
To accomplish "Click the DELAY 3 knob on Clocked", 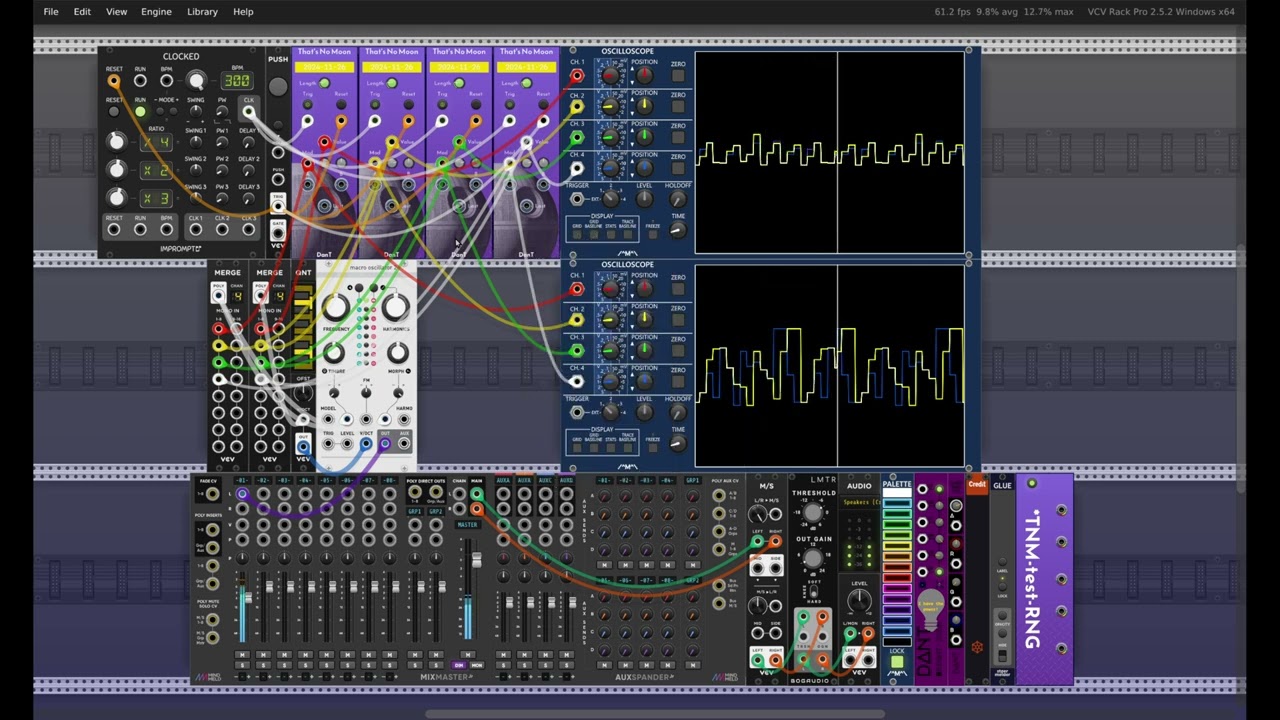I will (249, 198).
